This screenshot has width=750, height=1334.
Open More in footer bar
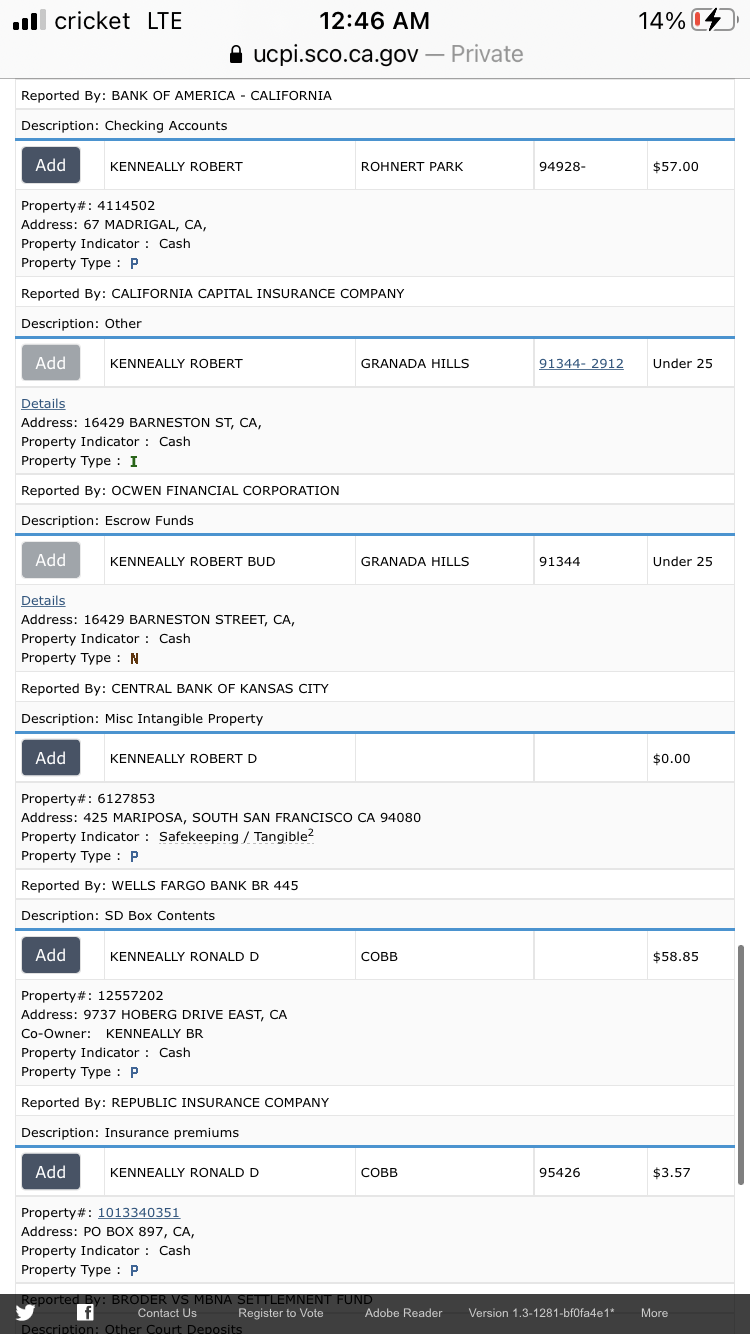654,1313
